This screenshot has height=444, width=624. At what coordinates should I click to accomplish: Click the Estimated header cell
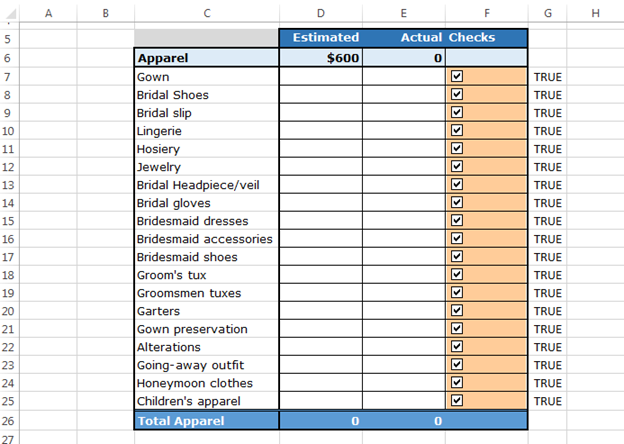point(321,38)
